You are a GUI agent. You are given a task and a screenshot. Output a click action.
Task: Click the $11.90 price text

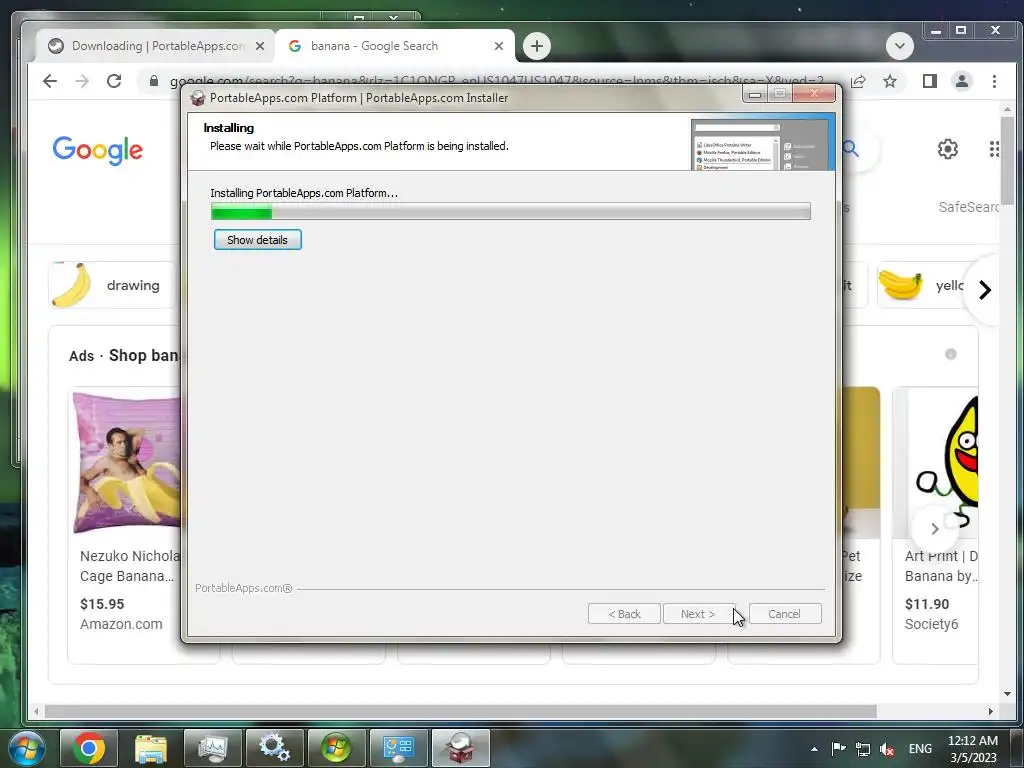(x=927, y=604)
